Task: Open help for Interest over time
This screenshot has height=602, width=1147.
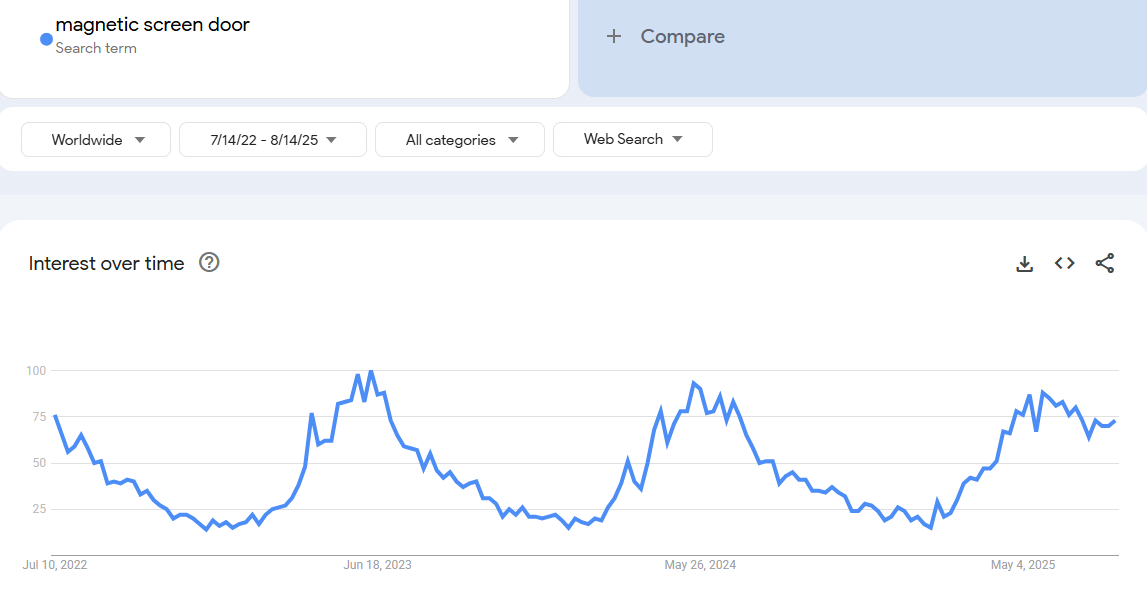Action: (x=209, y=263)
